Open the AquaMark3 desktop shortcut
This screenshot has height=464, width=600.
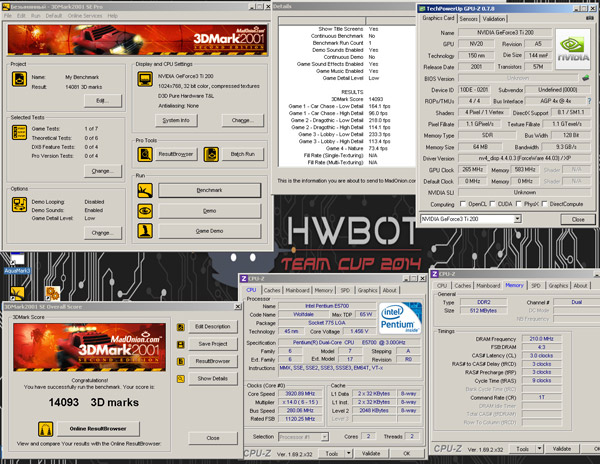[x=16, y=264]
